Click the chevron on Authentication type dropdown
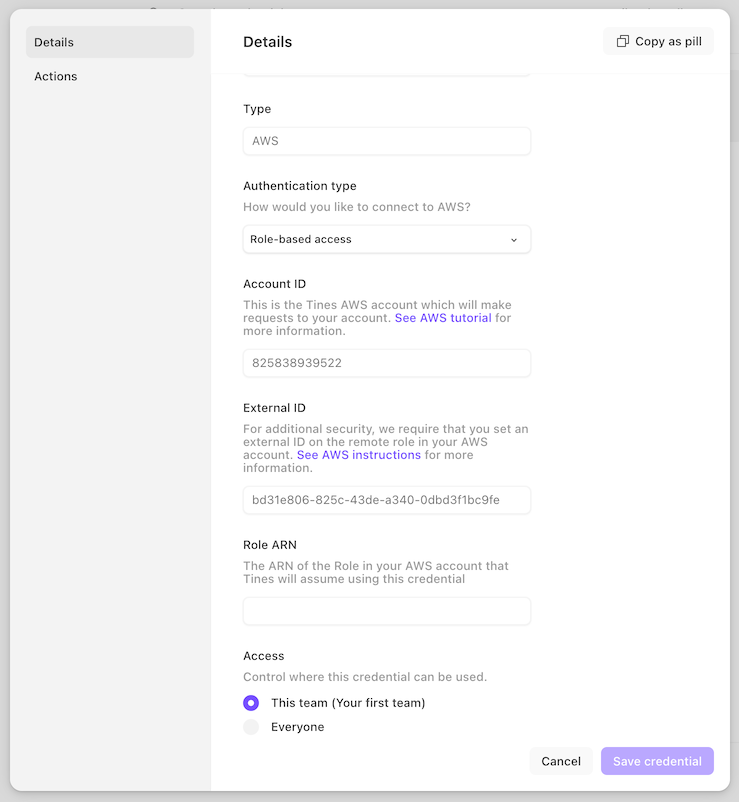The width and height of the screenshot is (739, 802). (x=514, y=240)
